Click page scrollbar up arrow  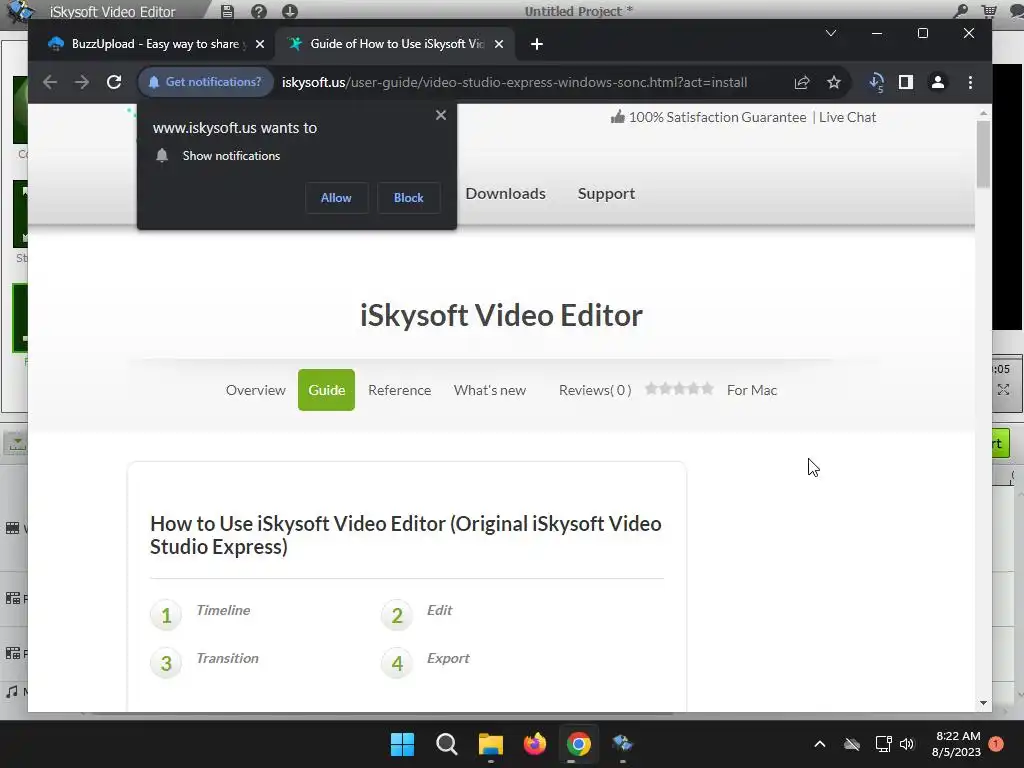click(983, 114)
